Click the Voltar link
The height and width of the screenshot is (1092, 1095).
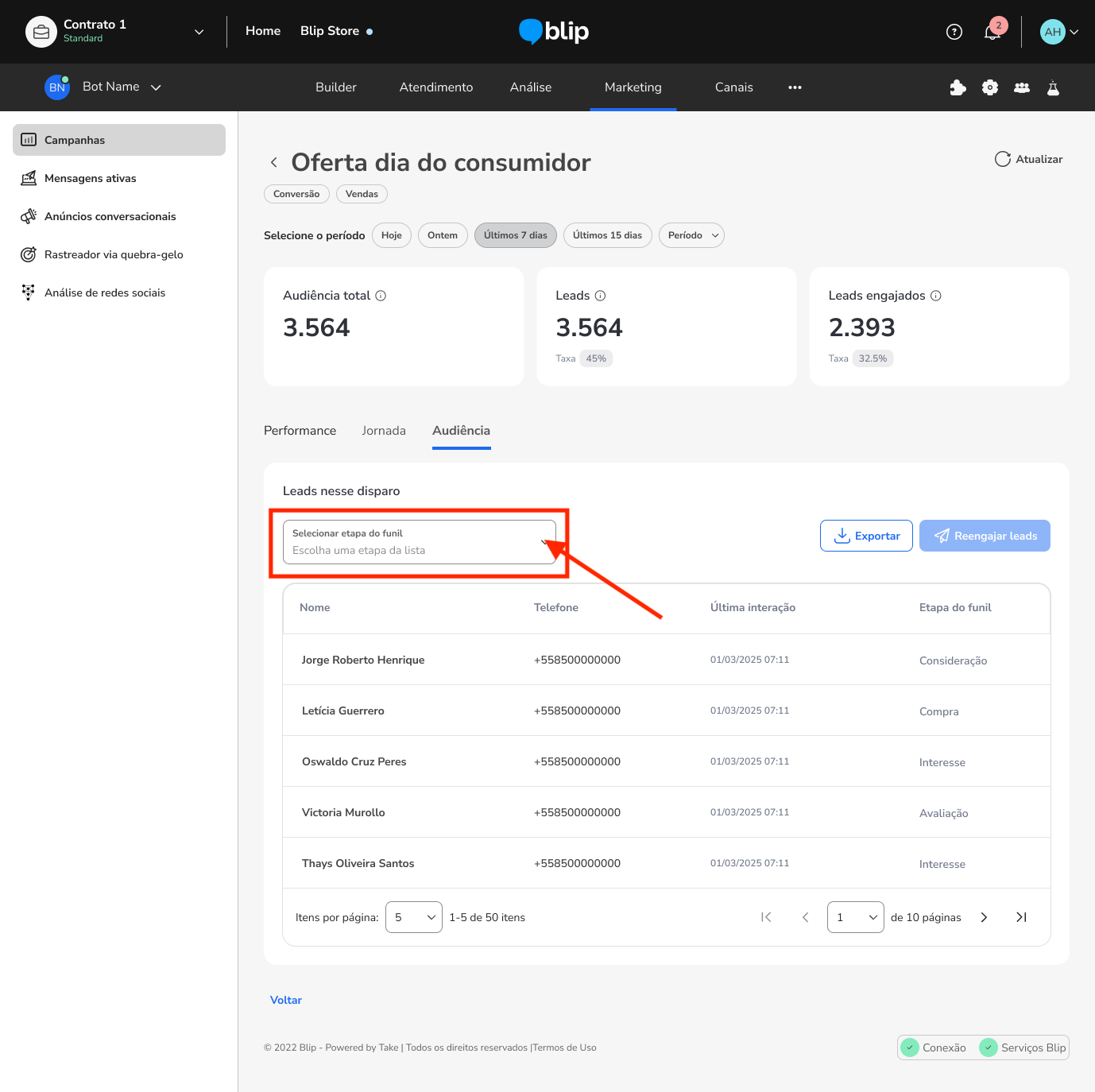tap(286, 1000)
